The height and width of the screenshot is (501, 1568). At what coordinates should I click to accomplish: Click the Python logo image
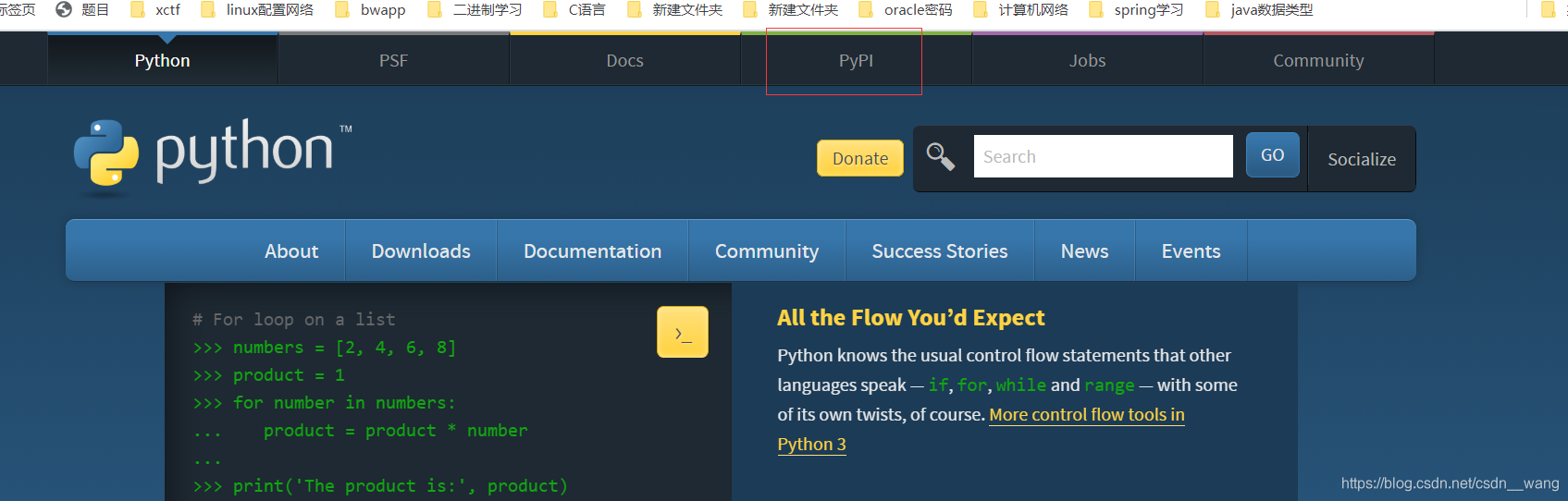213,157
